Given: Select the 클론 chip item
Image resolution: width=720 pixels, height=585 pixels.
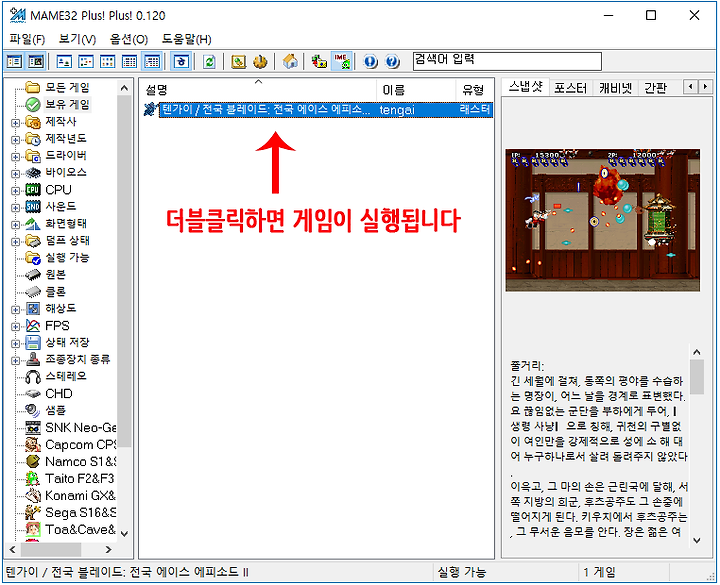Looking at the screenshot, I should 55,292.
